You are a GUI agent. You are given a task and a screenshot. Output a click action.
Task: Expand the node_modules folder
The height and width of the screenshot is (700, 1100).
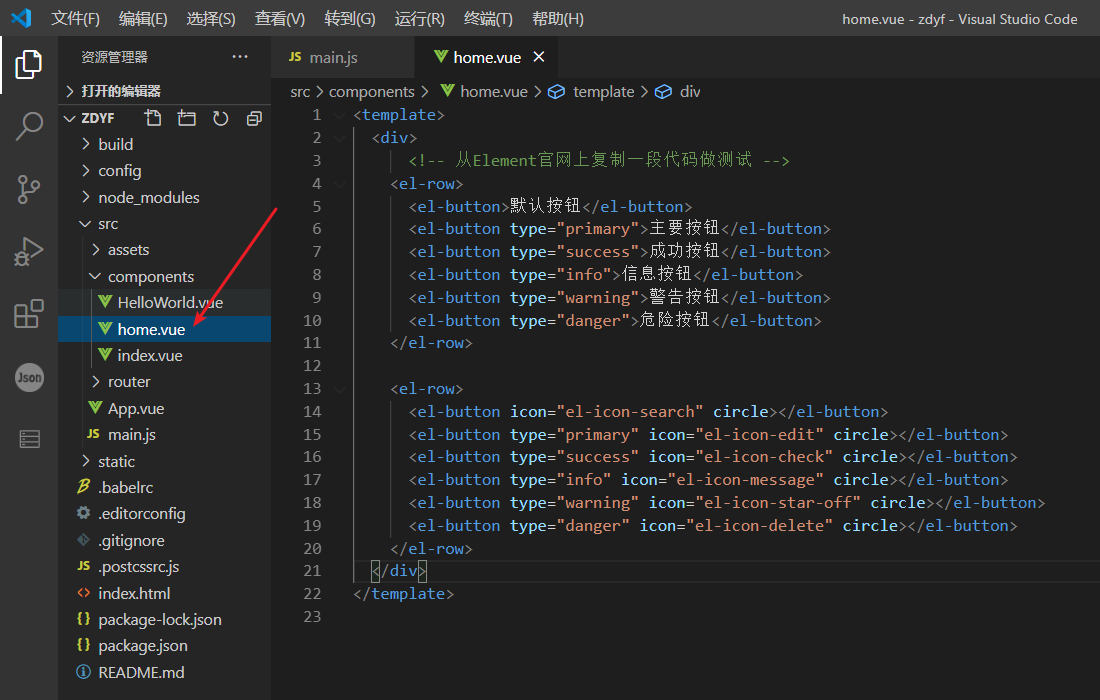click(148, 197)
